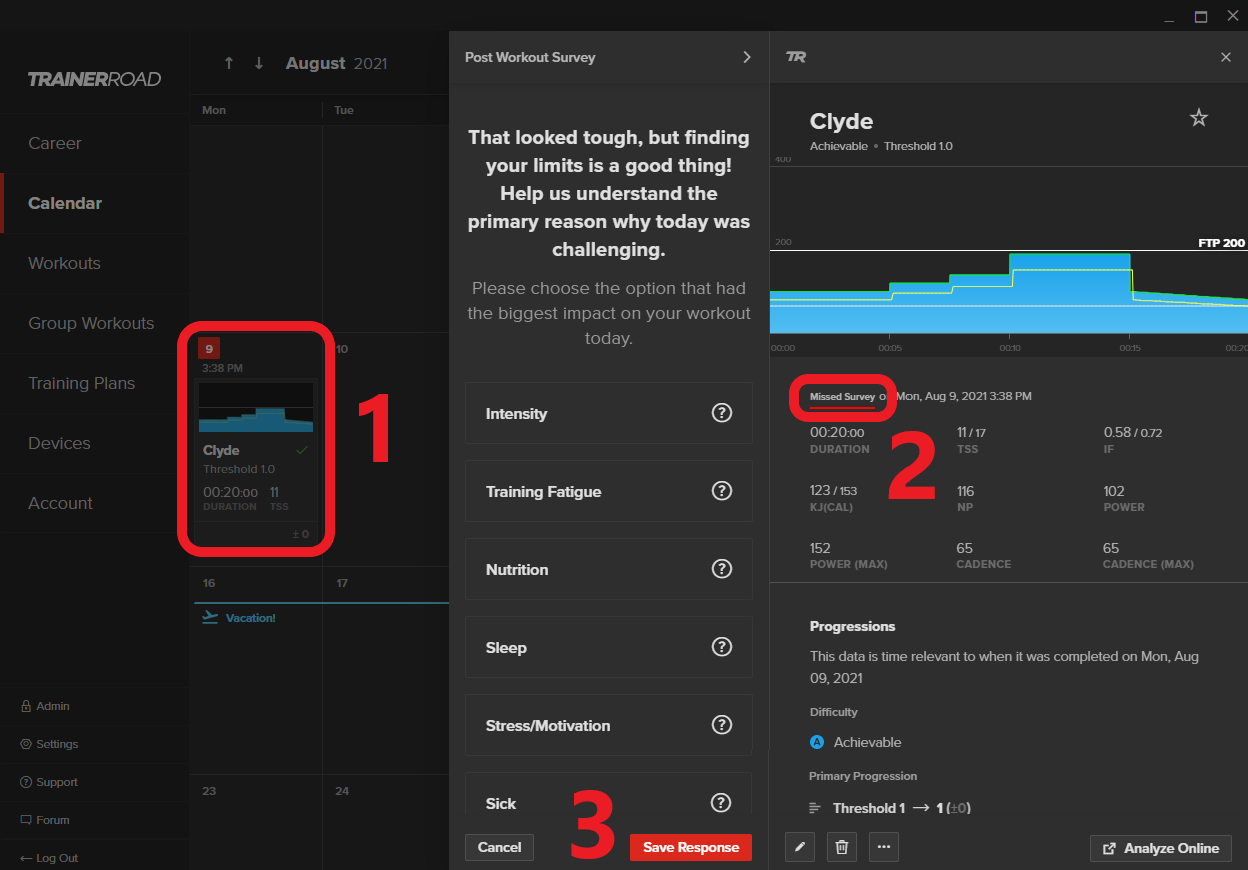
Task: Go to previous month with up arrow
Action: (229, 63)
